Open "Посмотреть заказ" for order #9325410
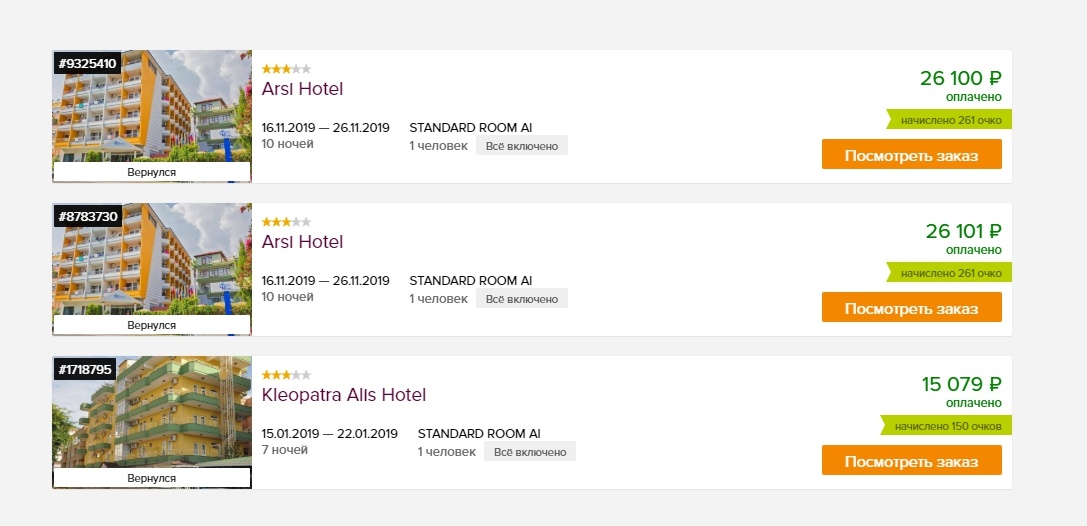The height and width of the screenshot is (526, 1087). point(911,155)
